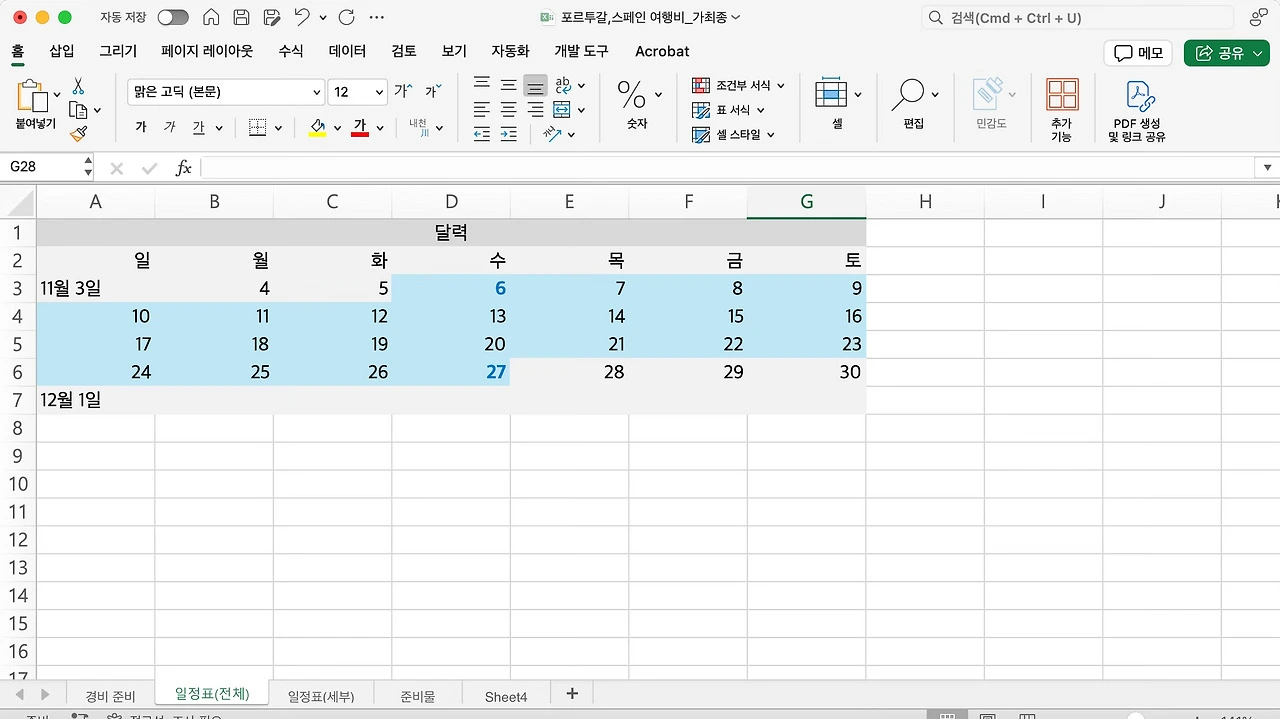Click the increase font size icon
Image resolution: width=1280 pixels, height=719 pixels.
coord(403,91)
